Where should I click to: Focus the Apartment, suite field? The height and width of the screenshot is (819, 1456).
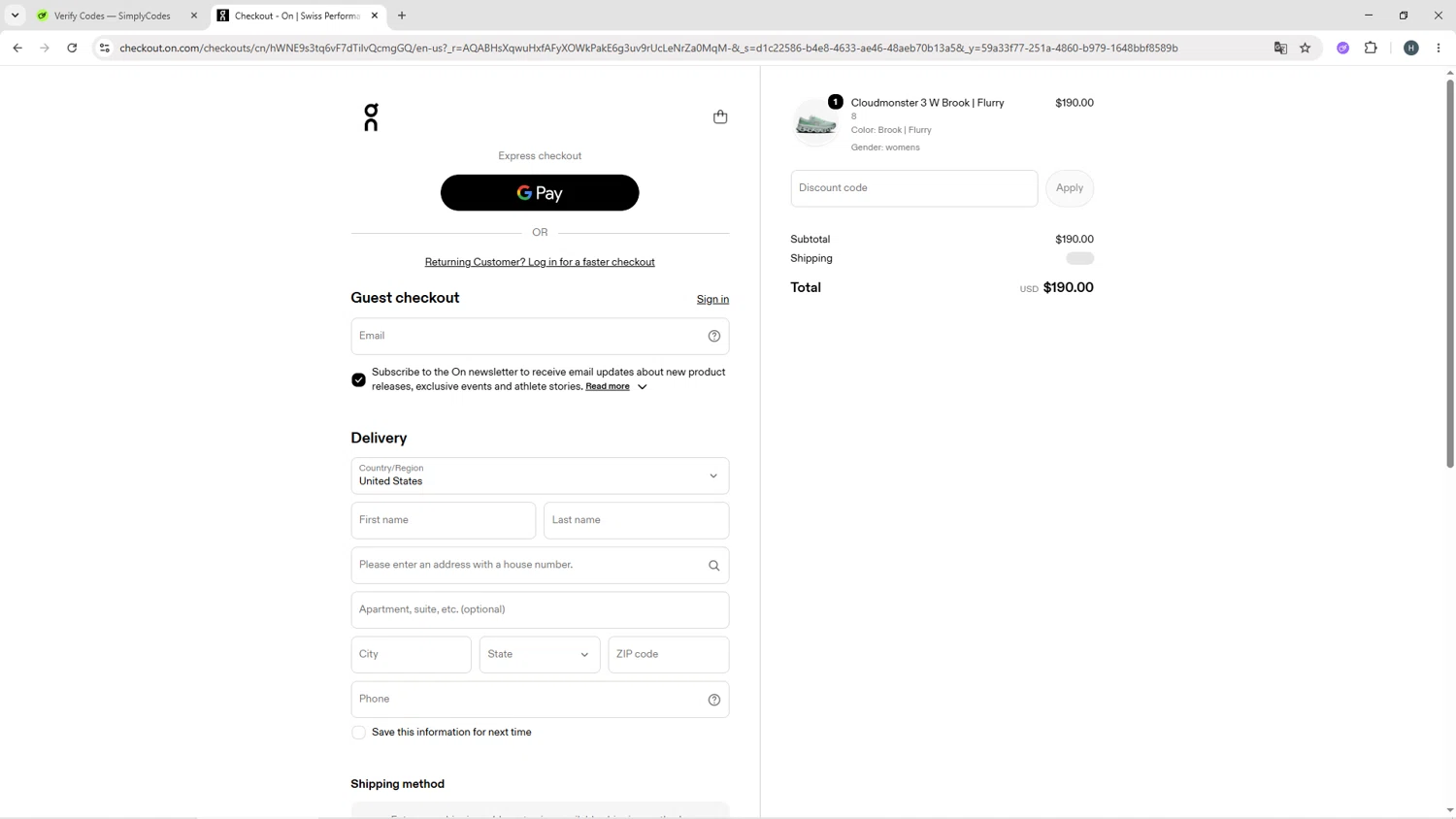click(x=540, y=609)
